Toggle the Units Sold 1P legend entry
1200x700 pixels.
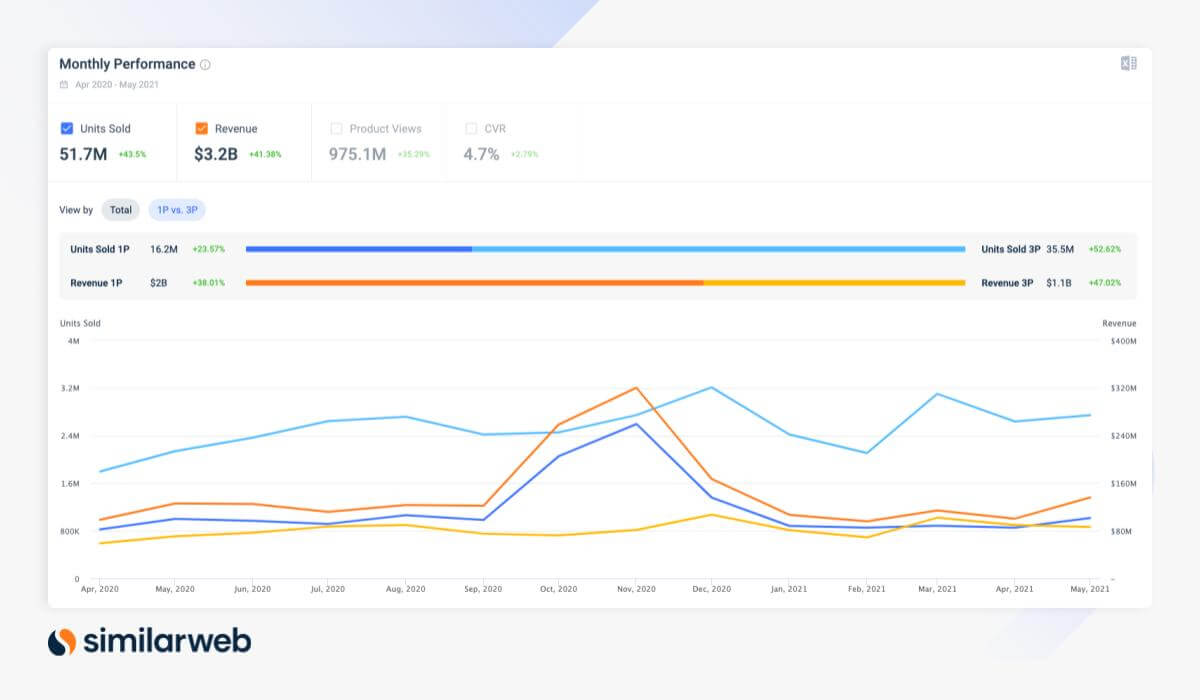point(99,249)
